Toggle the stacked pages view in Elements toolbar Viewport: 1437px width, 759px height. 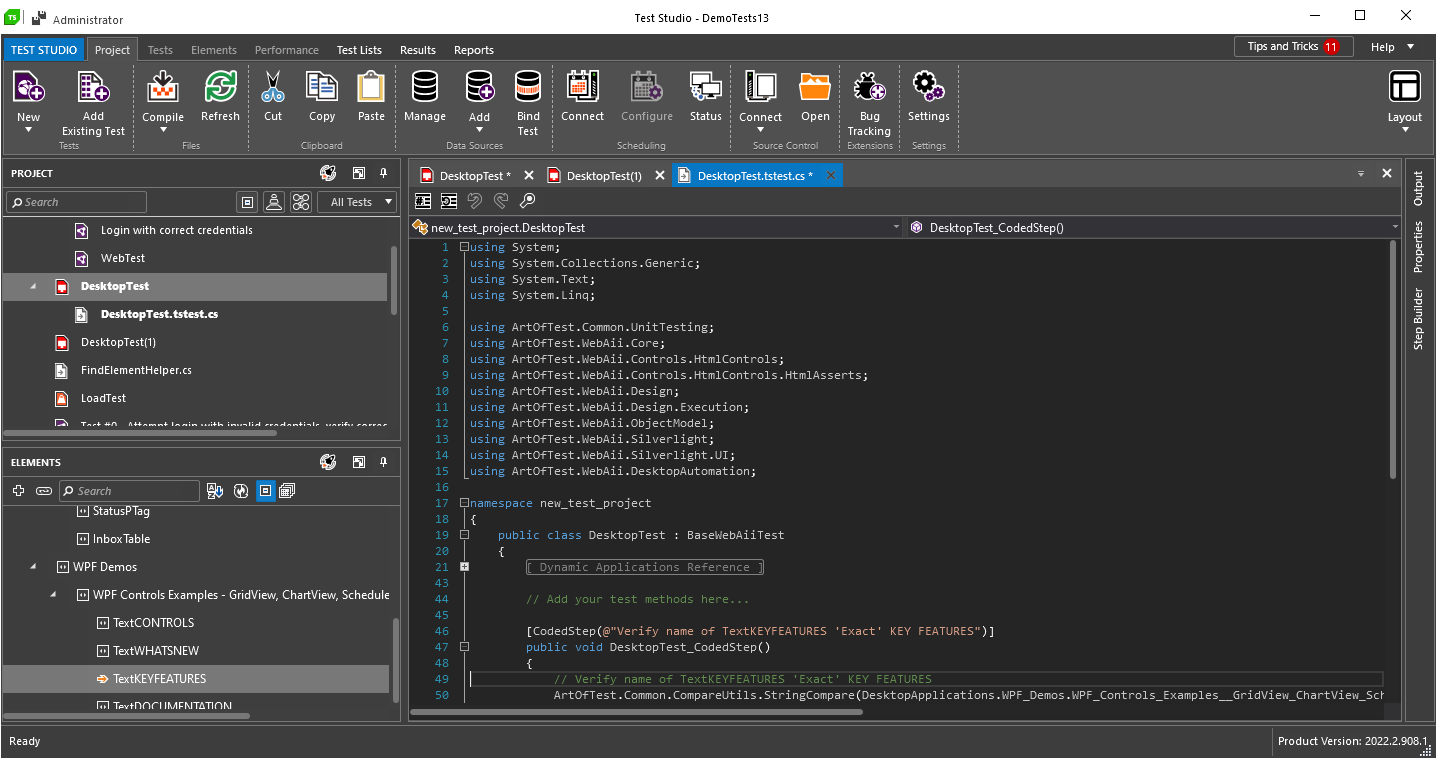pos(288,491)
